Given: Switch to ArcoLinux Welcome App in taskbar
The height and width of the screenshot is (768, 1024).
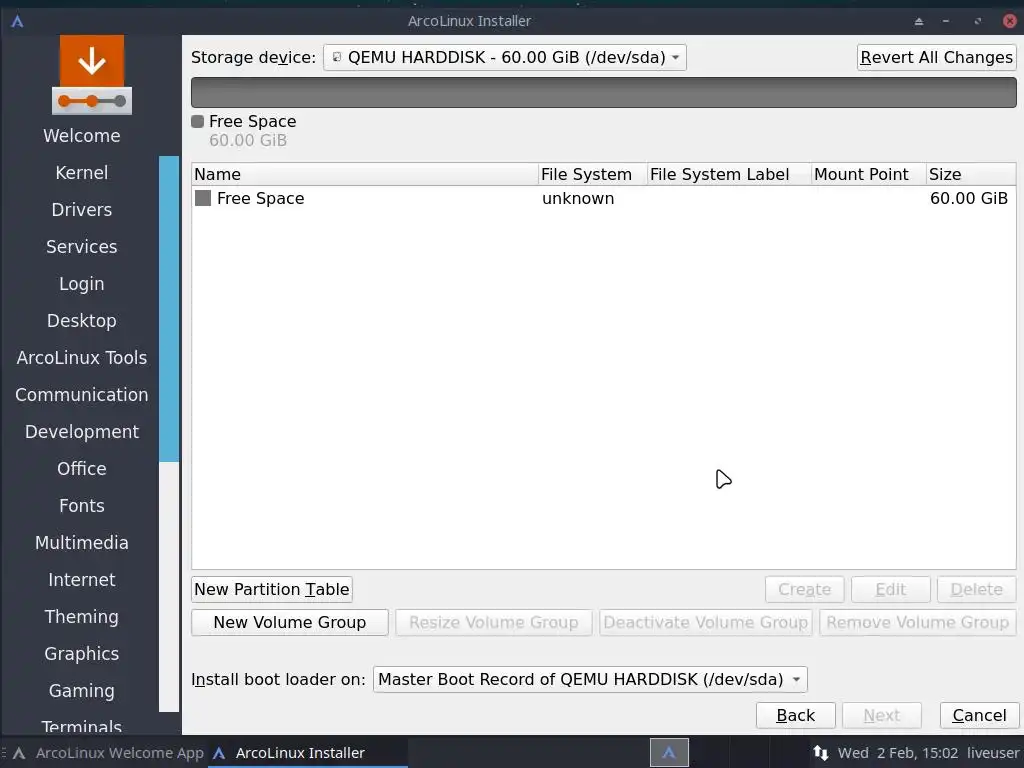Looking at the screenshot, I should (x=108, y=753).
